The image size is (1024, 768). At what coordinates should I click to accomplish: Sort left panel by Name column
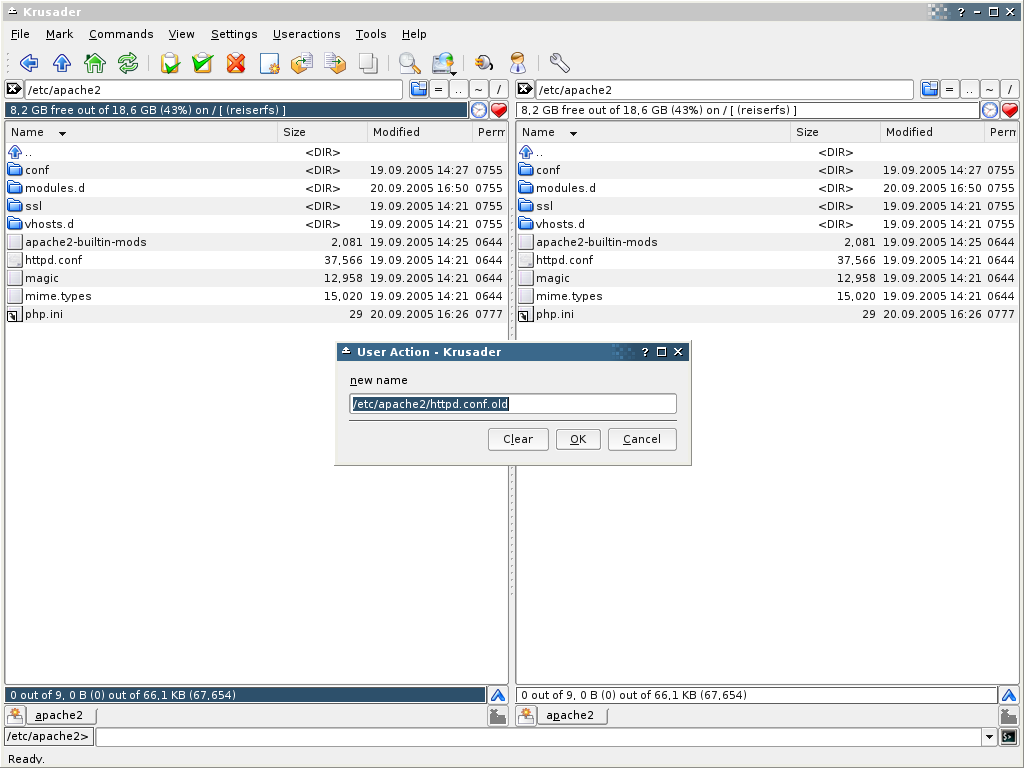pos(142,132)
